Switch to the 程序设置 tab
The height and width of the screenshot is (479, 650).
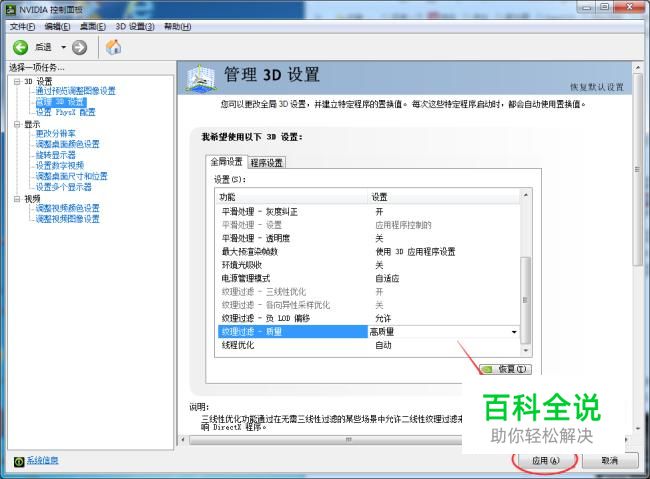[x=267, y=163]
